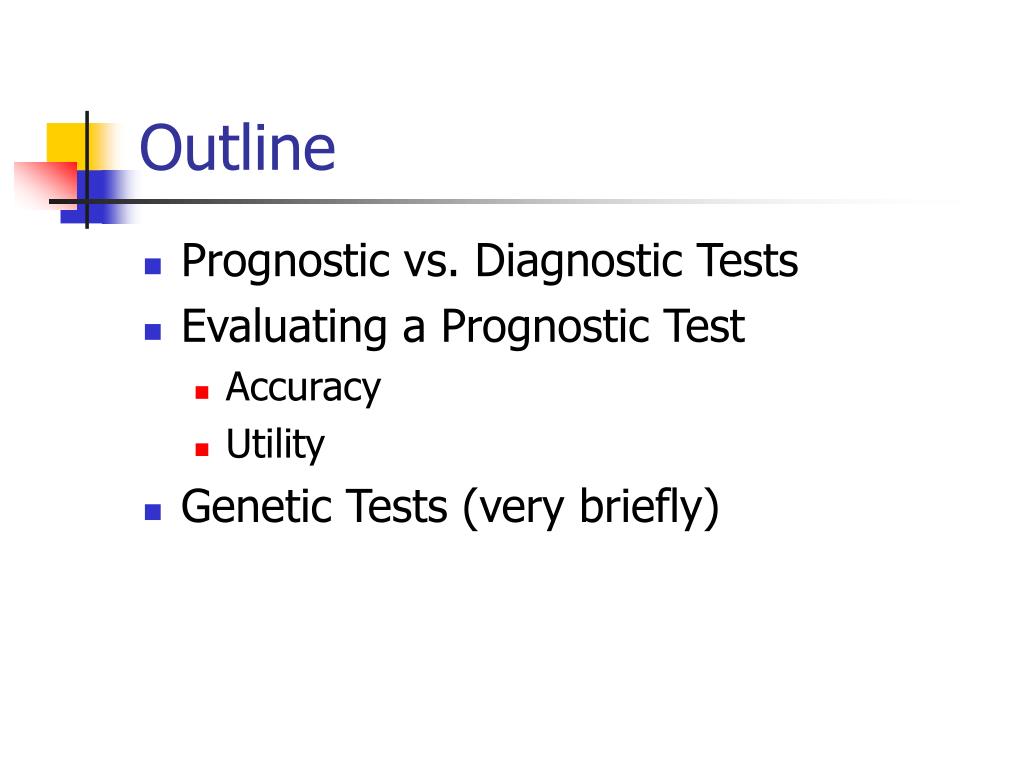The width and height of the screenshot is (1024, 768).
Task: Click the yellow square in title decoration
Action: tap(65, 144)
